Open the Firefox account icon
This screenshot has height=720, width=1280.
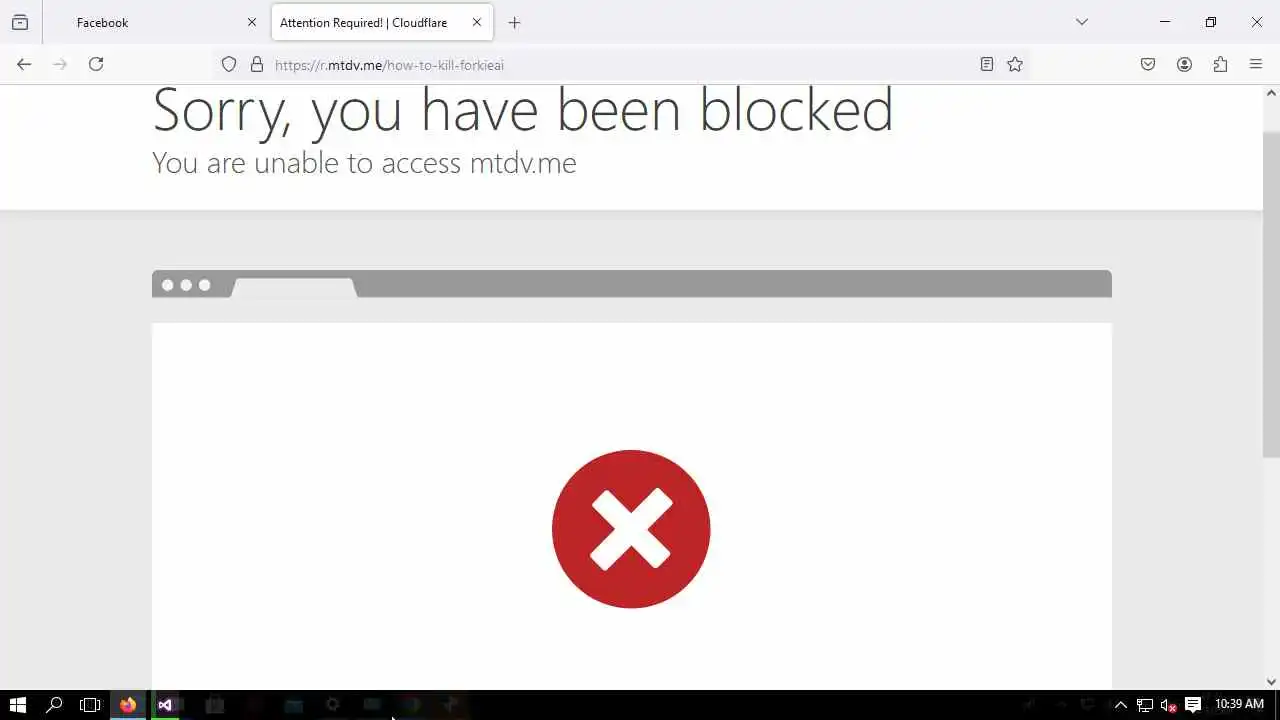pos(1184,64)
